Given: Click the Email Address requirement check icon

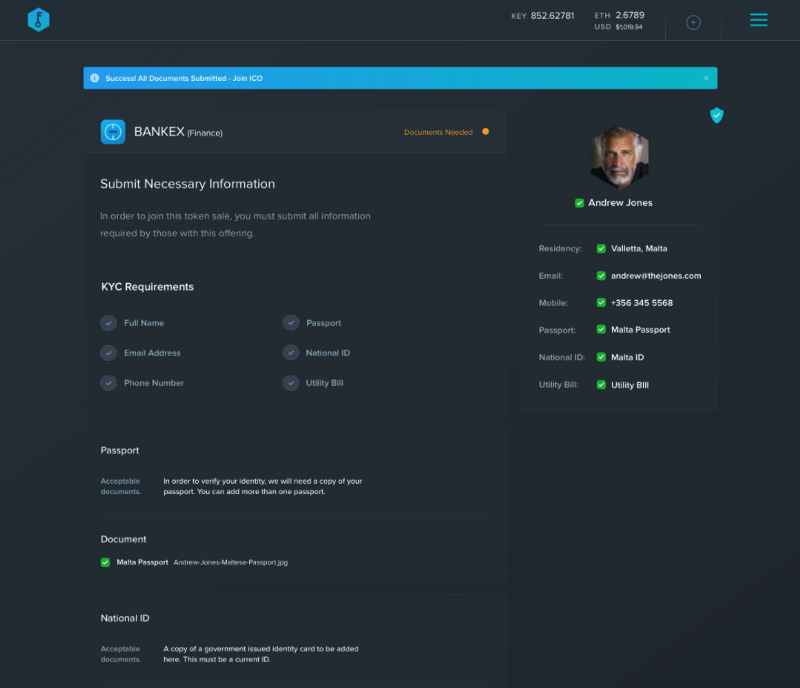Looking at the screenshot, I should coord(108,353).
